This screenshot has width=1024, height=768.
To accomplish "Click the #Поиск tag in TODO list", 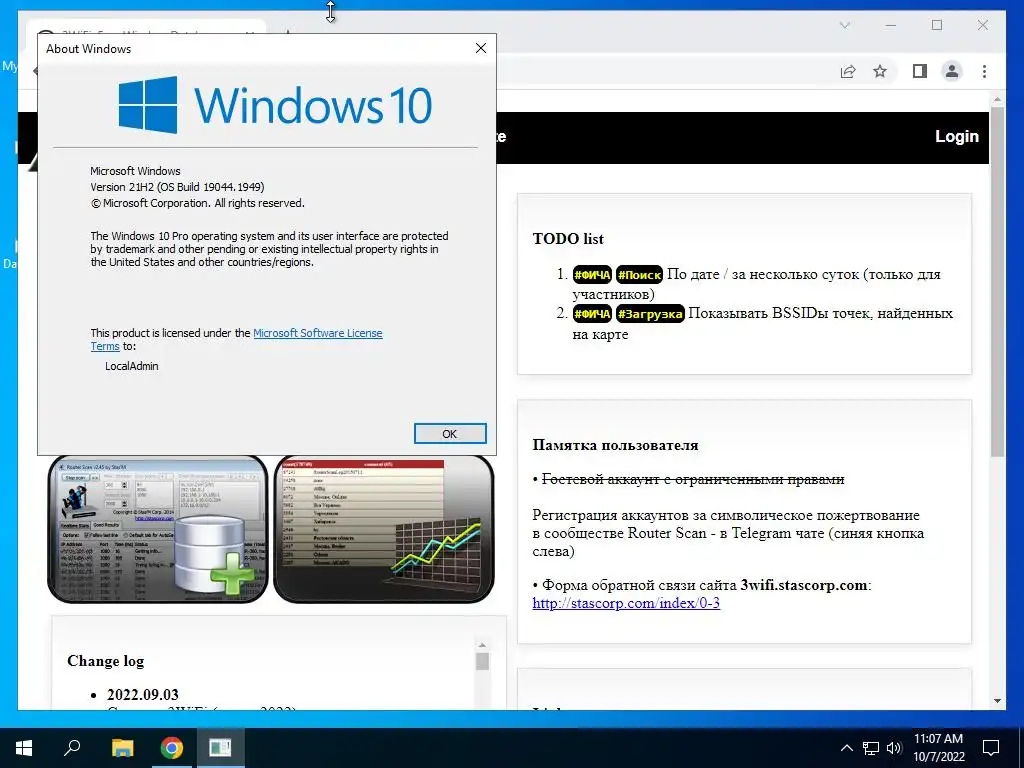I will 639,275.
